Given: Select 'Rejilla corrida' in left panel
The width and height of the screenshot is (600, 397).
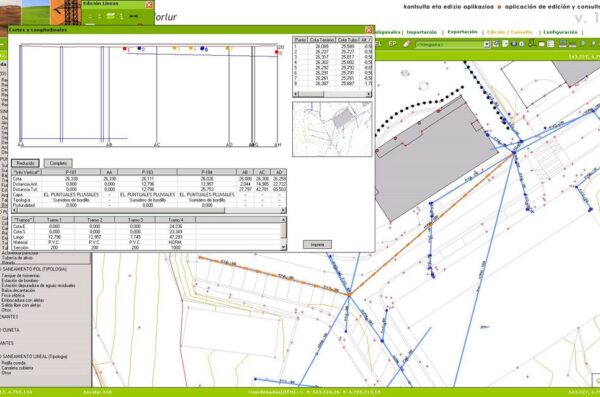Looking at the screenshot, I should [14, 363].
